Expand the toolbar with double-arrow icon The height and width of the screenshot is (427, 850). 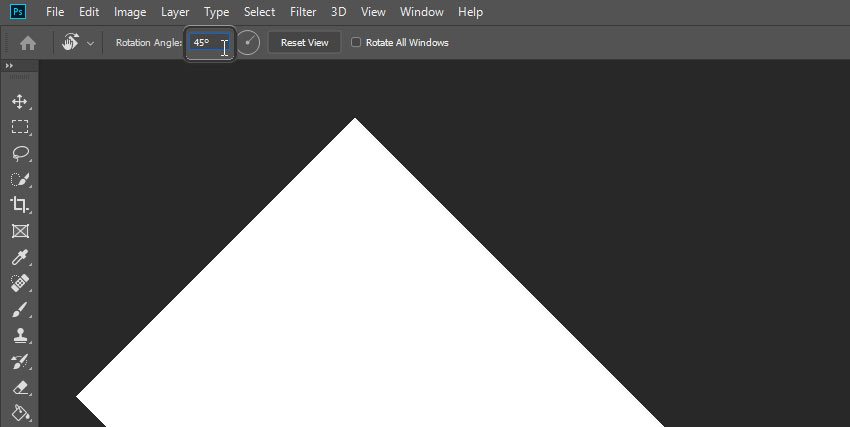click(9, 66)
